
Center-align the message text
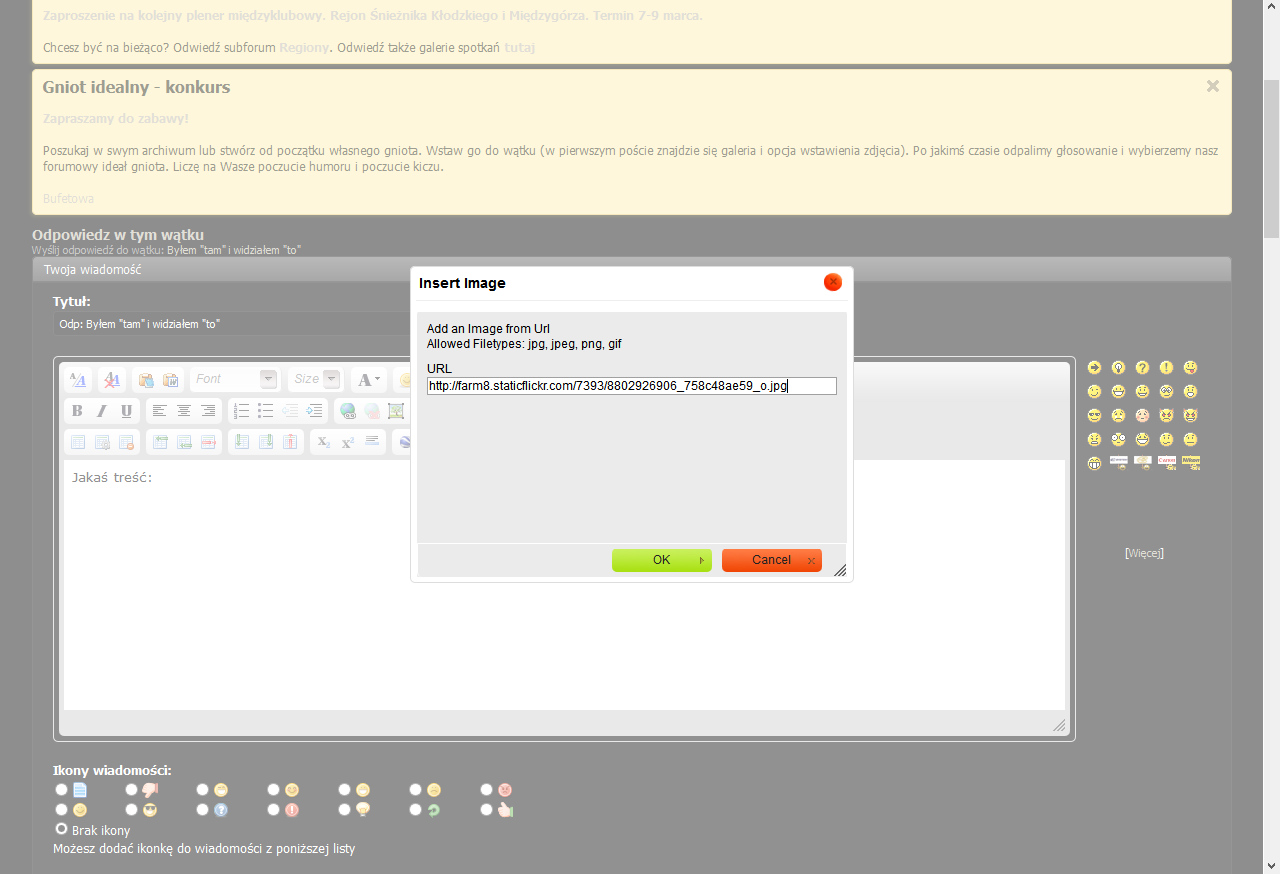click(x=184, y=411)
